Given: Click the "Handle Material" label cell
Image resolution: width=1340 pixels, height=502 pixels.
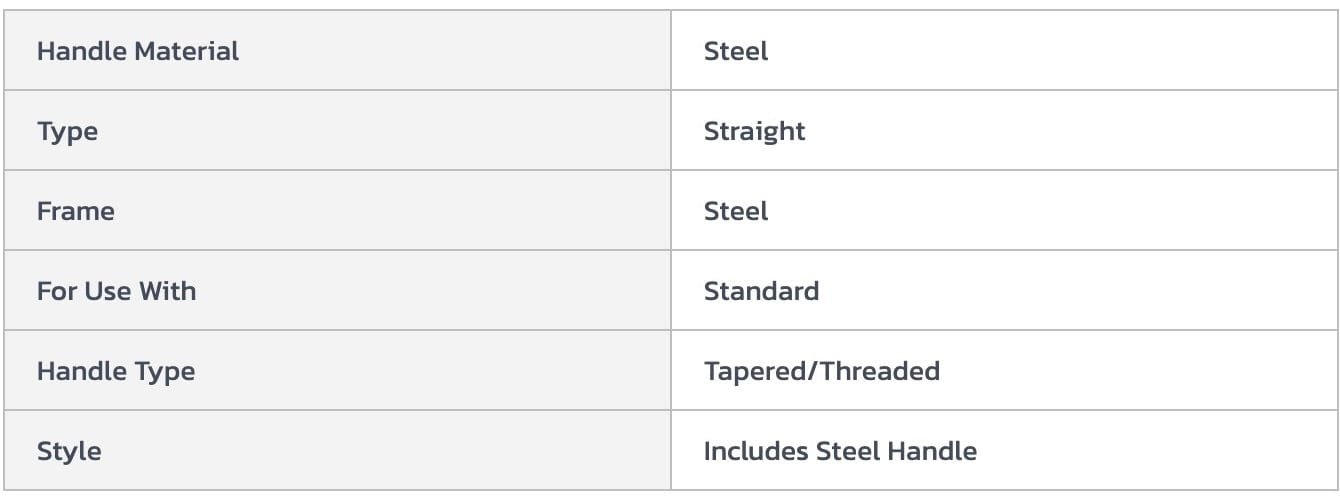Looking at the screenshot, I should pos(138,51).
